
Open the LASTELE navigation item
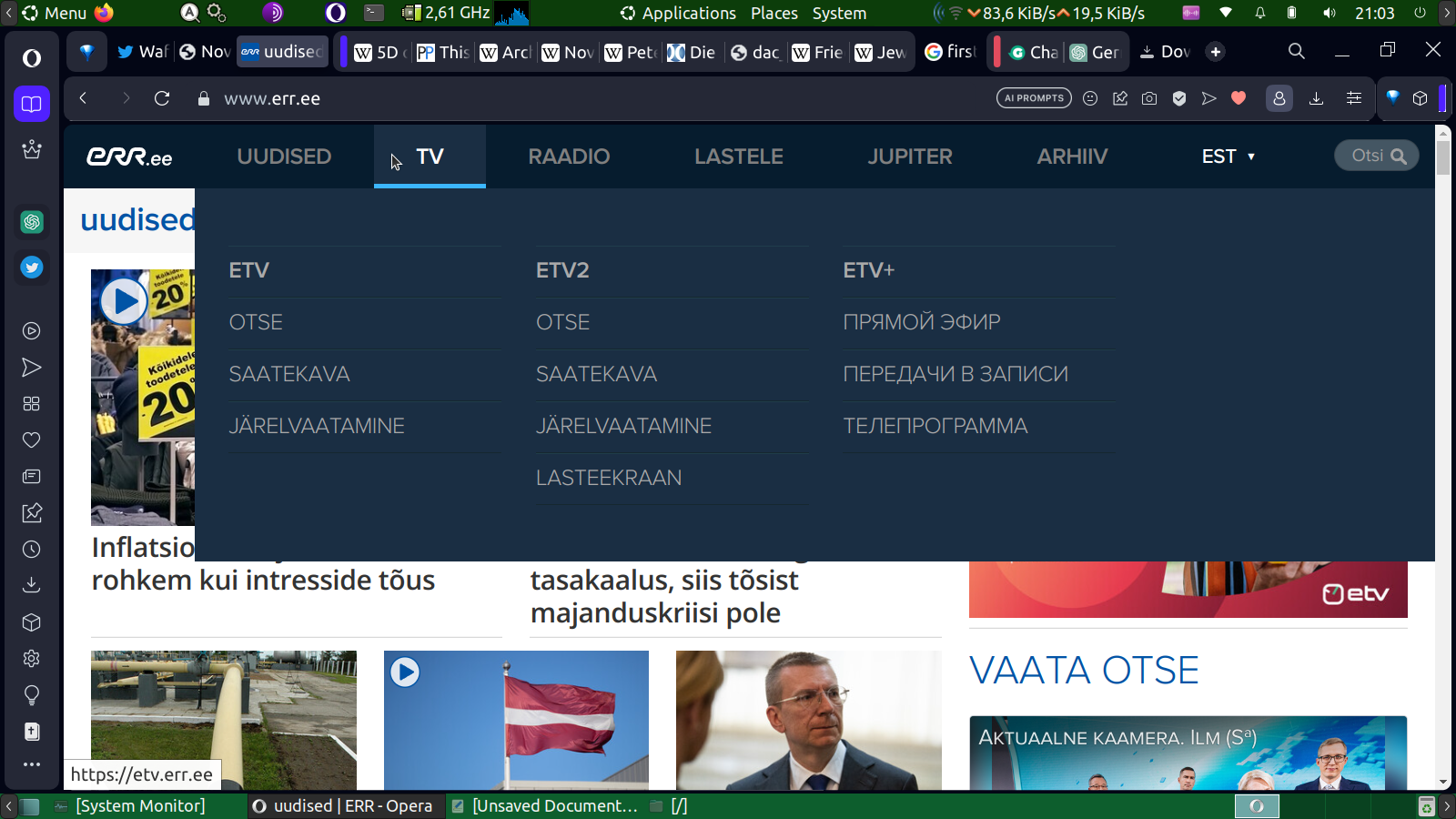pos(739,157)
